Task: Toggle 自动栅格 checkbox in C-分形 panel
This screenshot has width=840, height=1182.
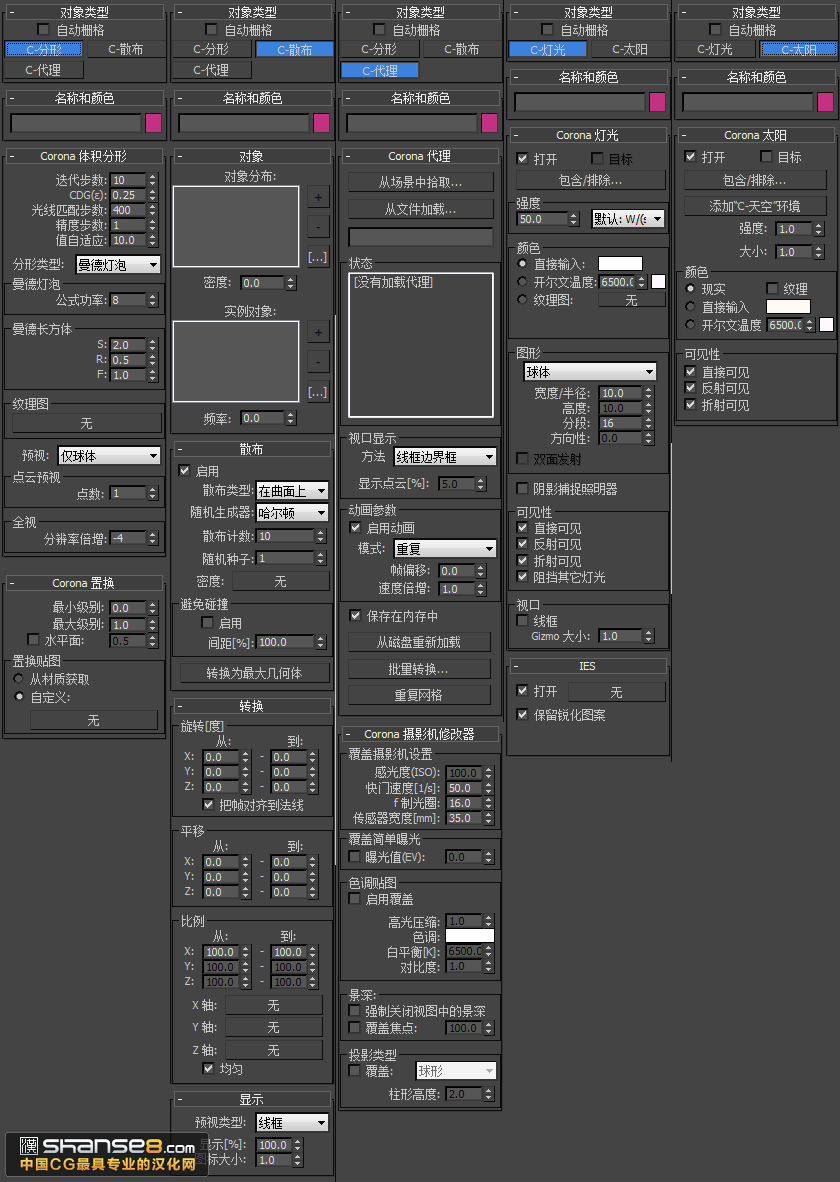Action: 43,29
